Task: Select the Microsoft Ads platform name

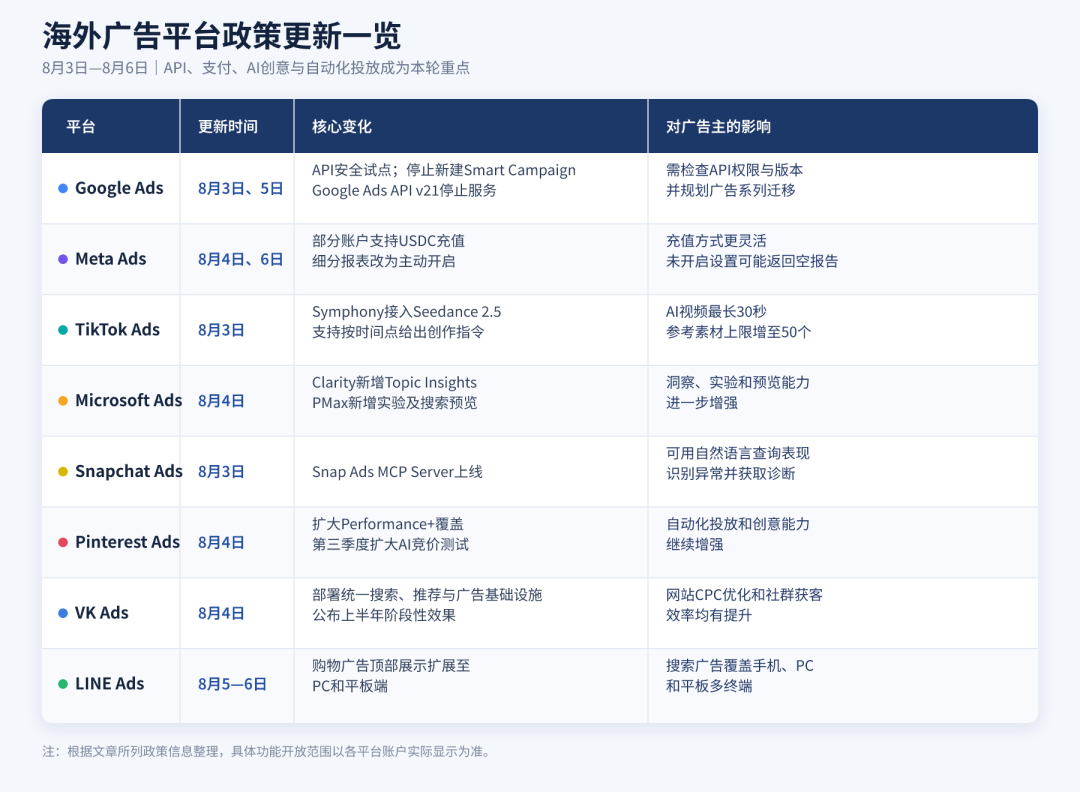Action: click(129, 401)
